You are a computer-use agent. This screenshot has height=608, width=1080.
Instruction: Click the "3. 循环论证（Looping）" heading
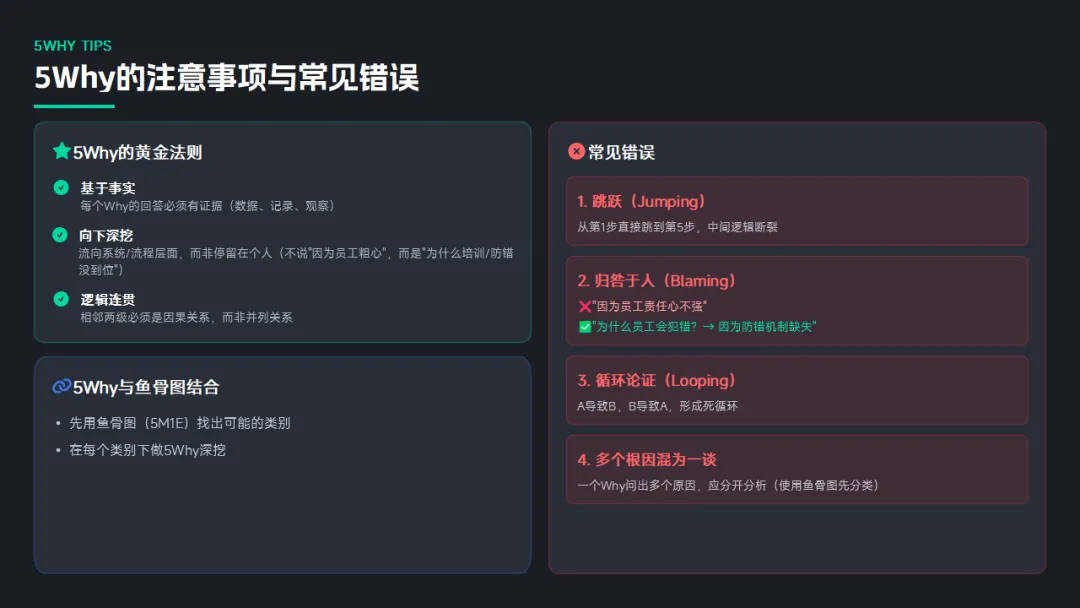(657, 380)
